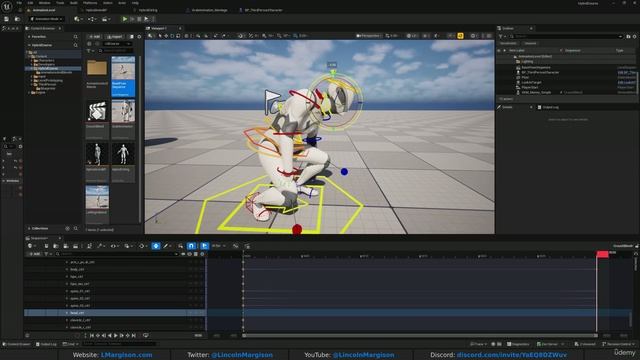Open the Edit menu
Image resolution: width=640 pixels, height=360 pixels.
point(30,3)
